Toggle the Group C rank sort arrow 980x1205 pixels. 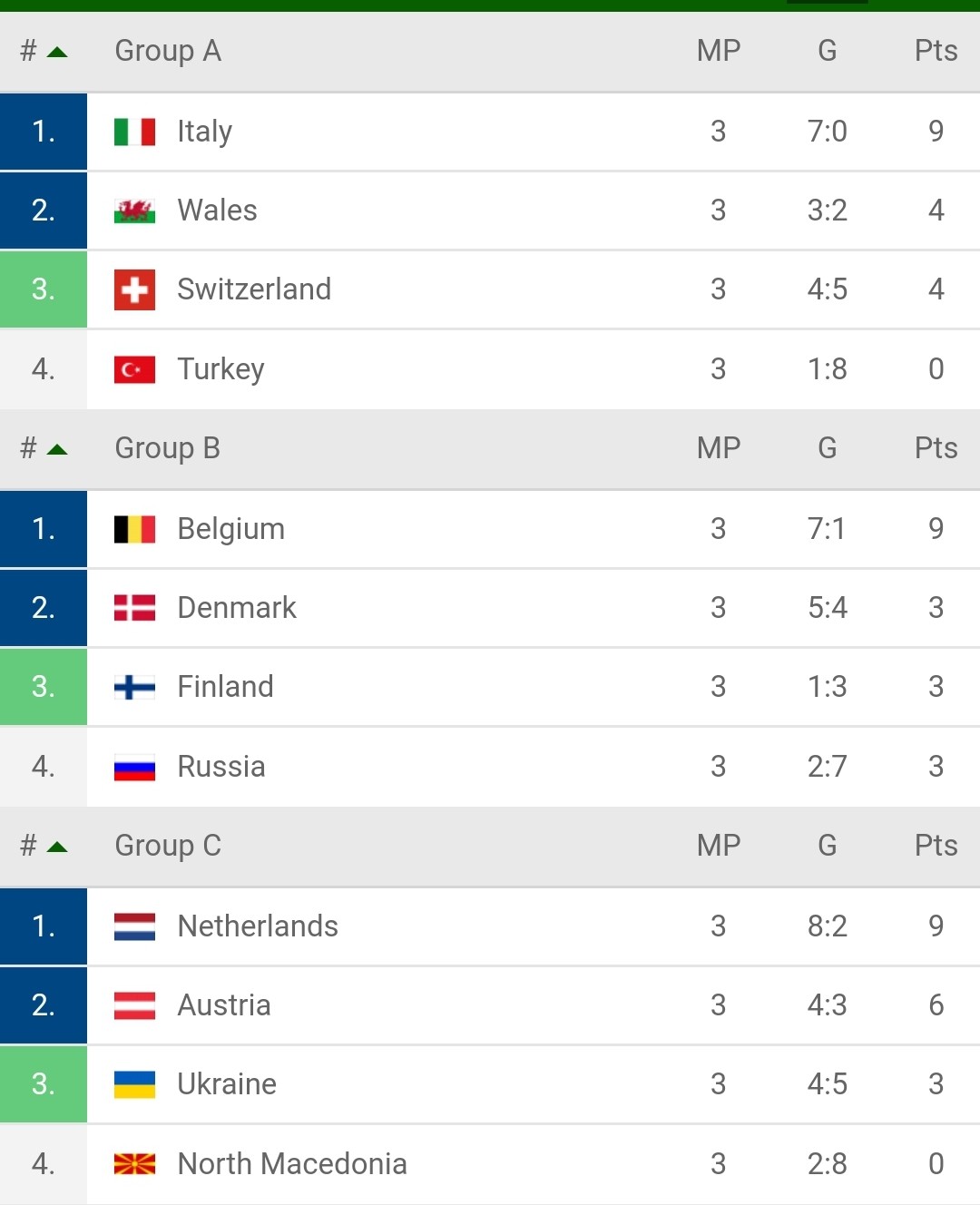coord(57,847)
